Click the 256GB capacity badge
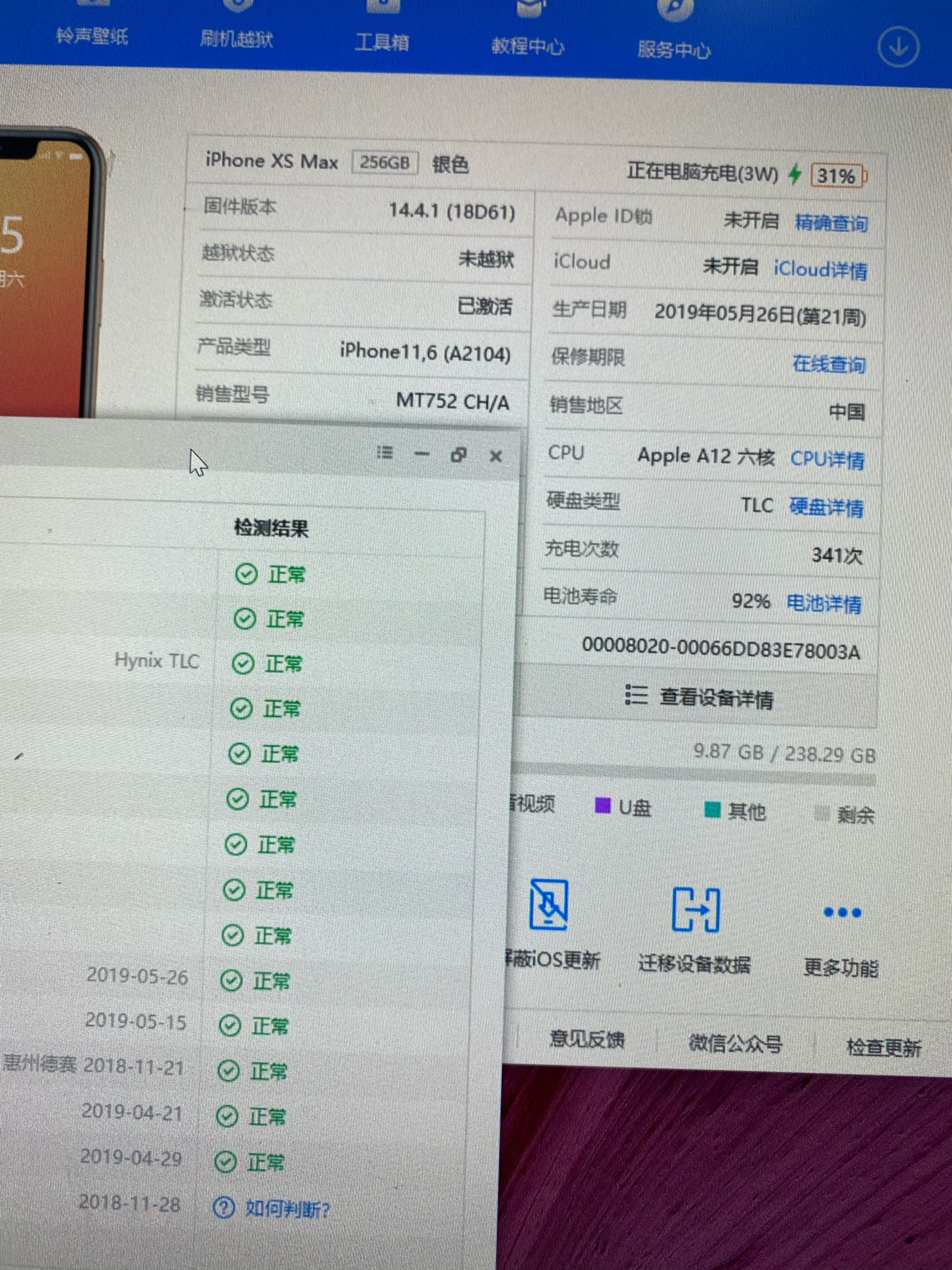Screen dimensions: 952x1270 pos(385,163)
